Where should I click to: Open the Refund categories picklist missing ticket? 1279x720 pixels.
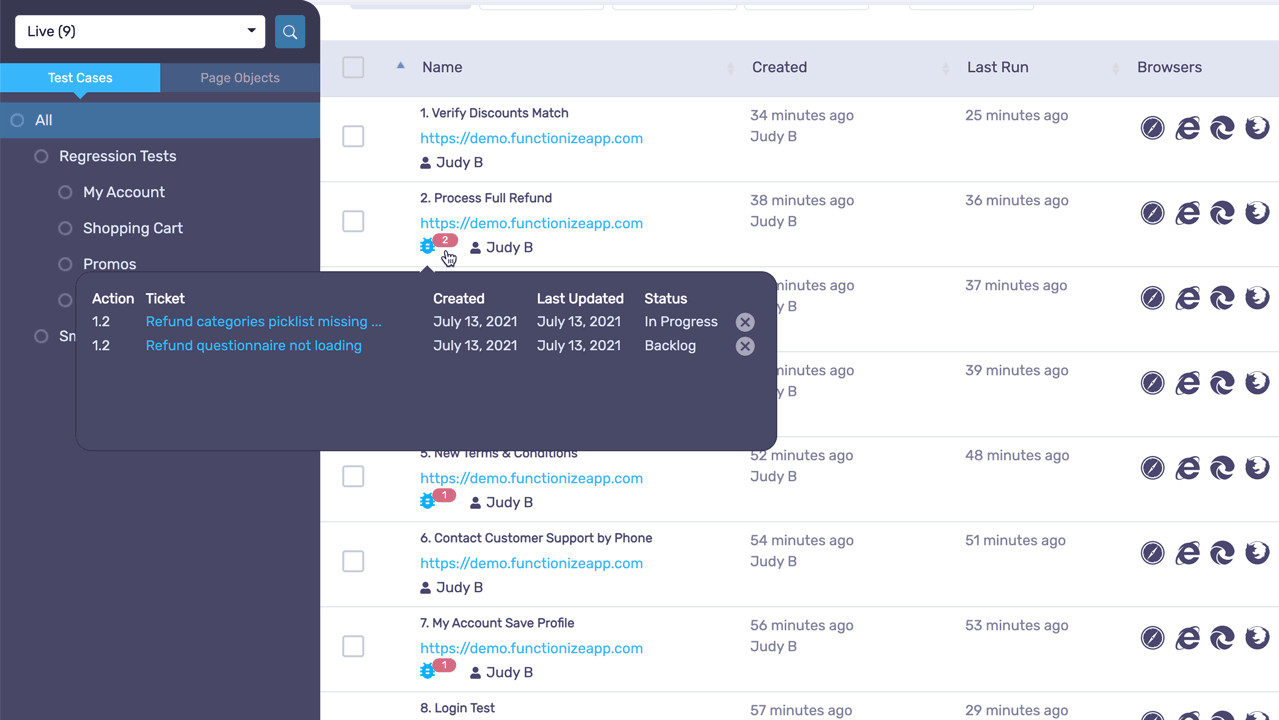[x=263, y=321]
